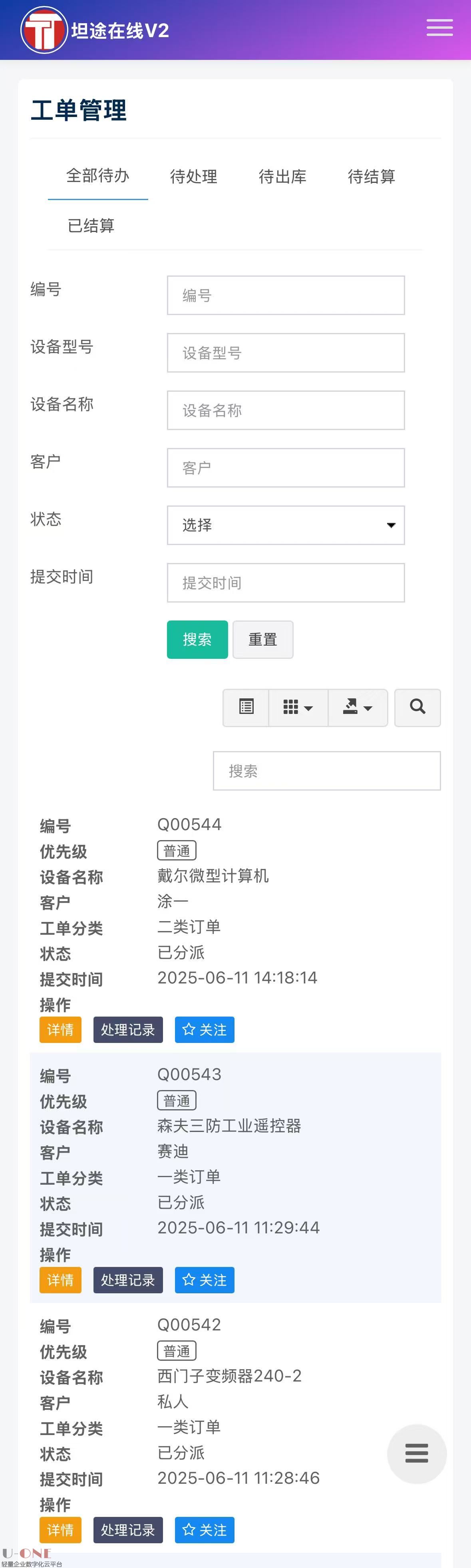Select the 已结算 tab
The width and height of the screenshot is (471, 1568).
click(x=91, y=226)
